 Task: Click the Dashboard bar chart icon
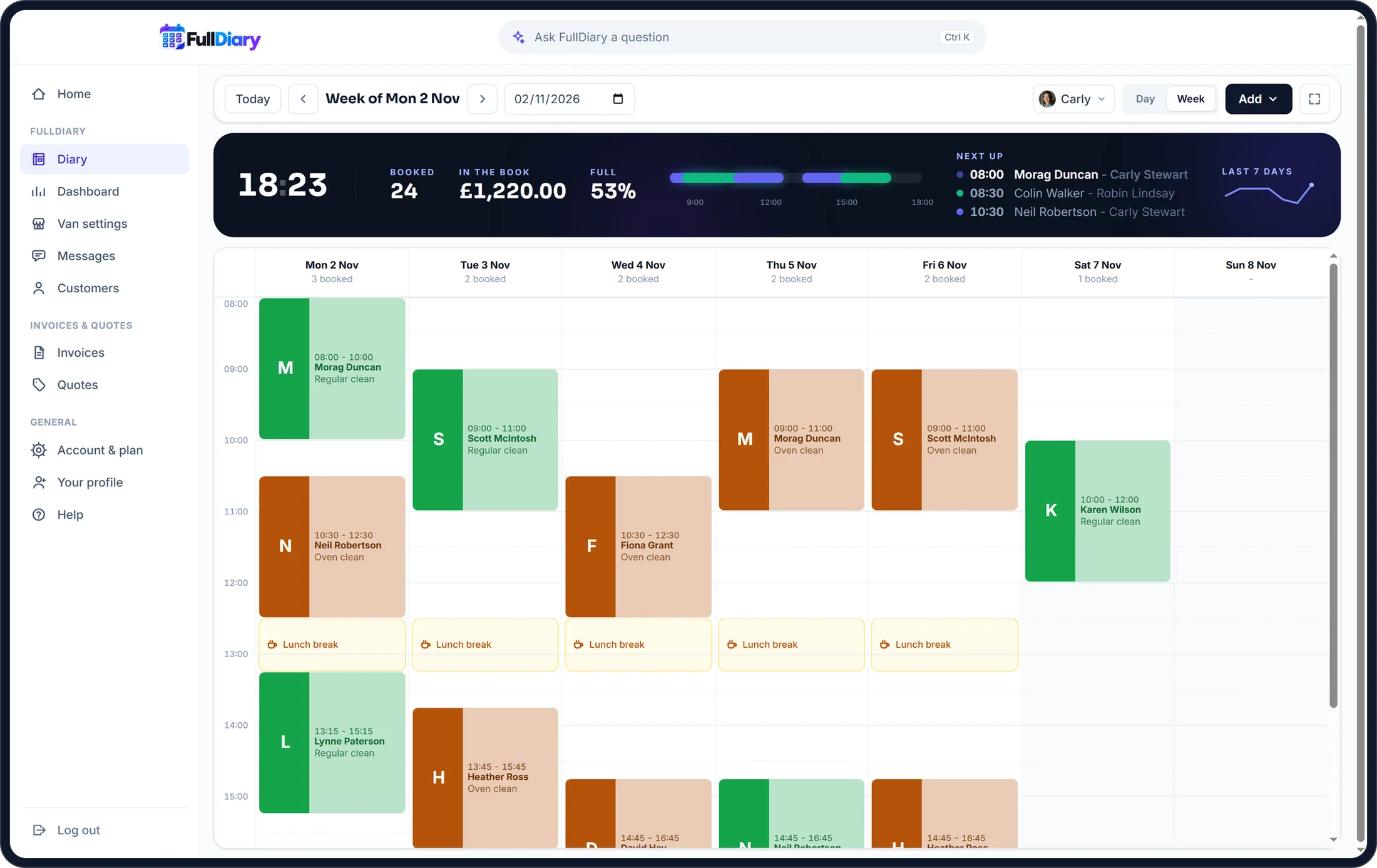tap(39, 191)
